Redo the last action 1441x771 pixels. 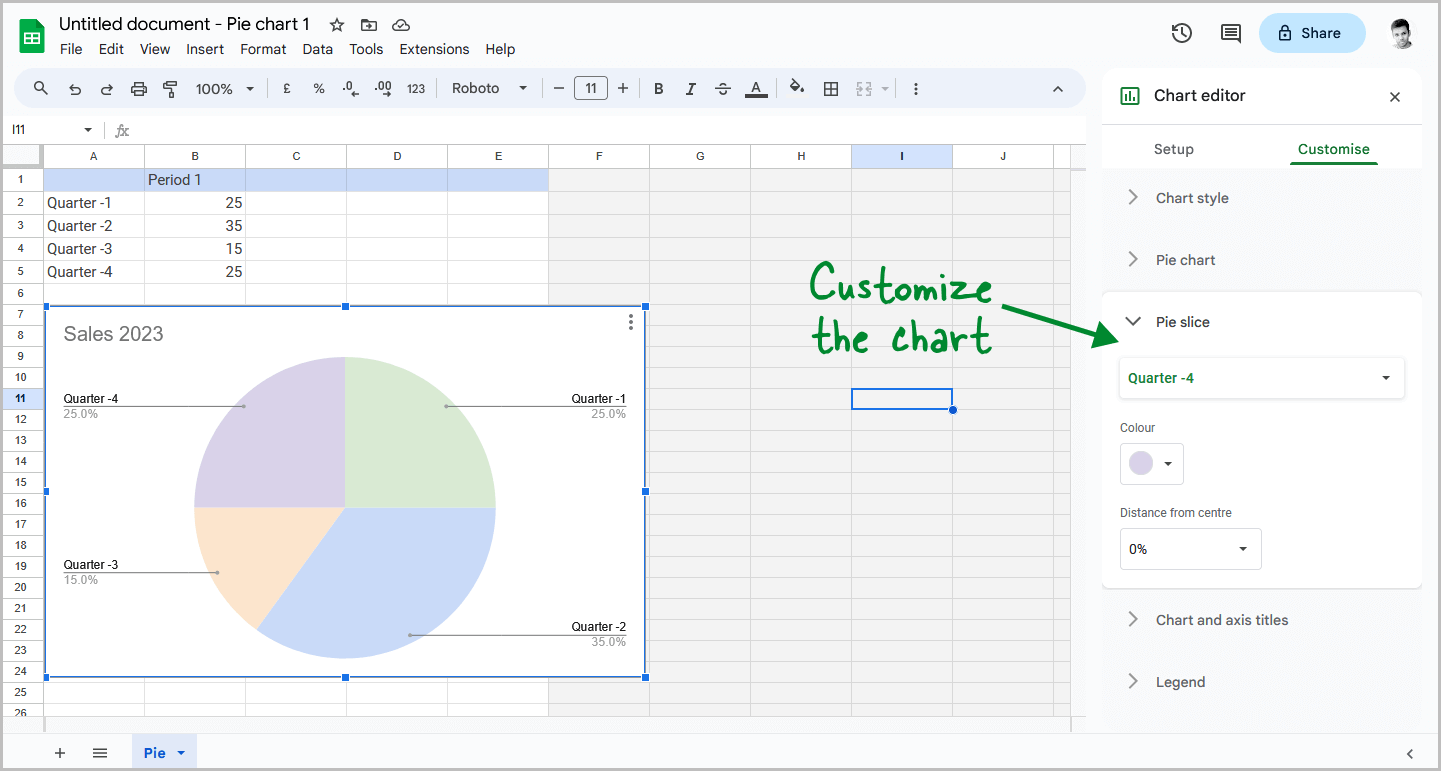(107, 89)
